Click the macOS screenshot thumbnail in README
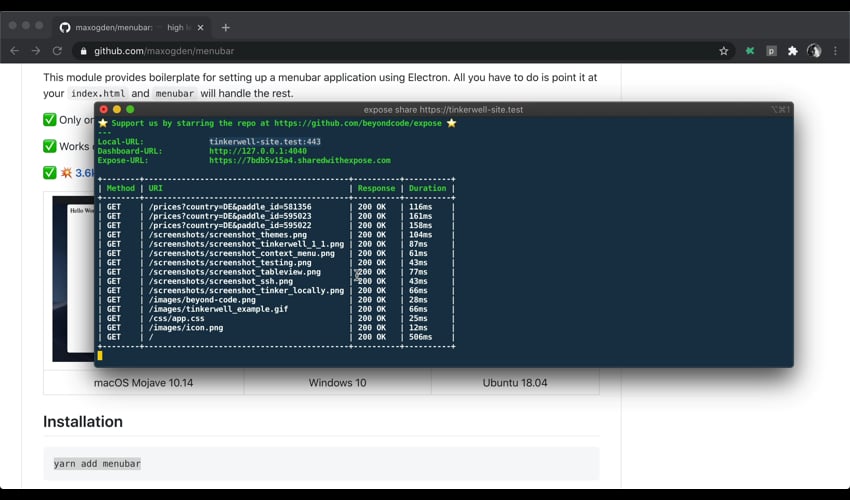 73,279
